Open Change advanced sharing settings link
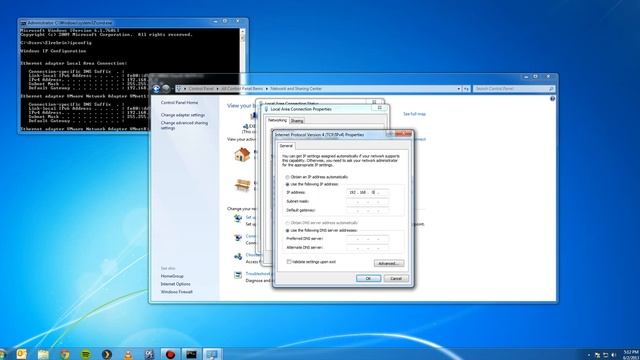This screenshot has height=360, width=640. click(x=184, y=125)
